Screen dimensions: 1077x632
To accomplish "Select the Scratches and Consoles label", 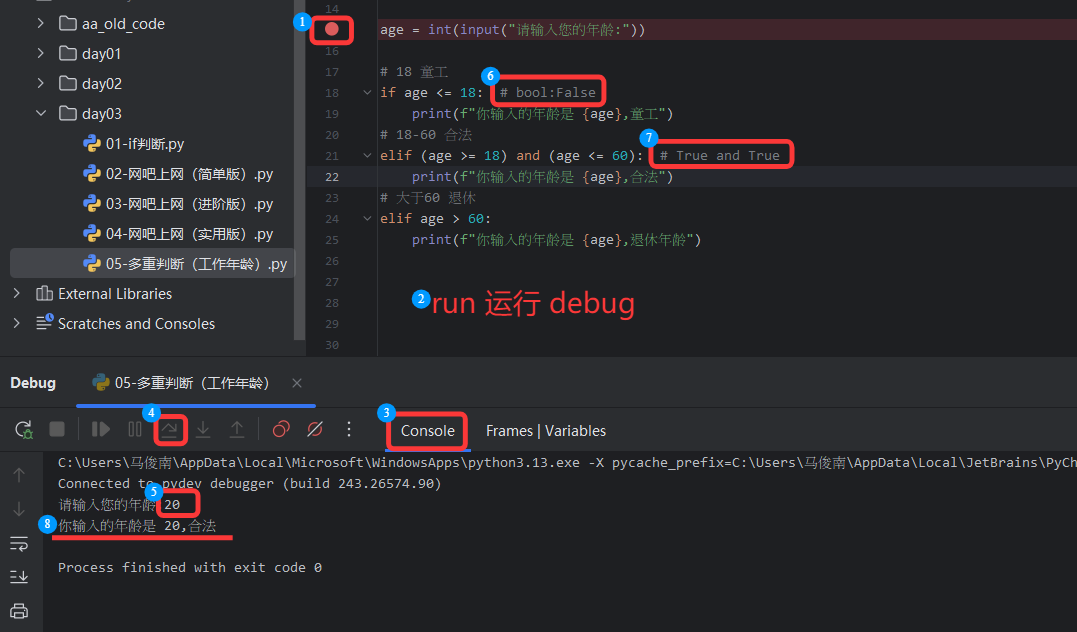I will tap(136, 324).
